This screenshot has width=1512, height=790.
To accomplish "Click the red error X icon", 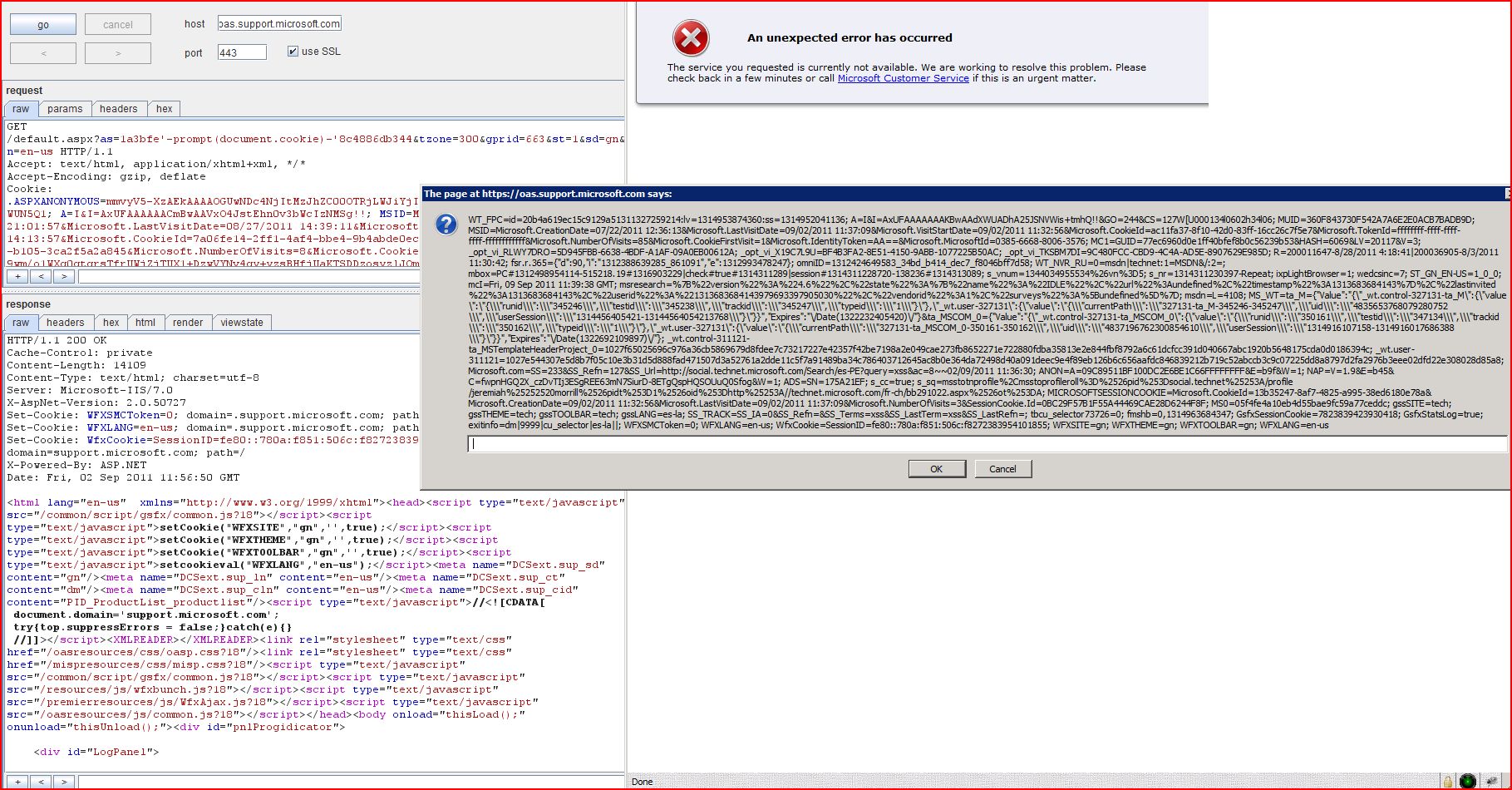I will [x=691, y=38].
